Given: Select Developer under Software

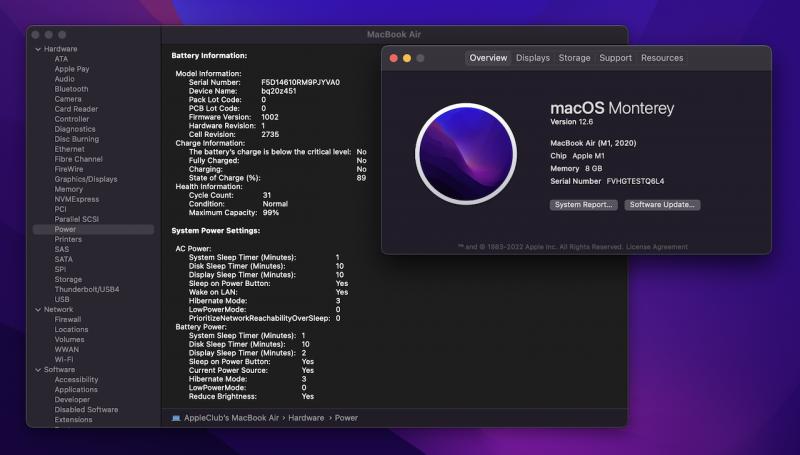Looking at the screenshot, I should click(x=72, y=400).
